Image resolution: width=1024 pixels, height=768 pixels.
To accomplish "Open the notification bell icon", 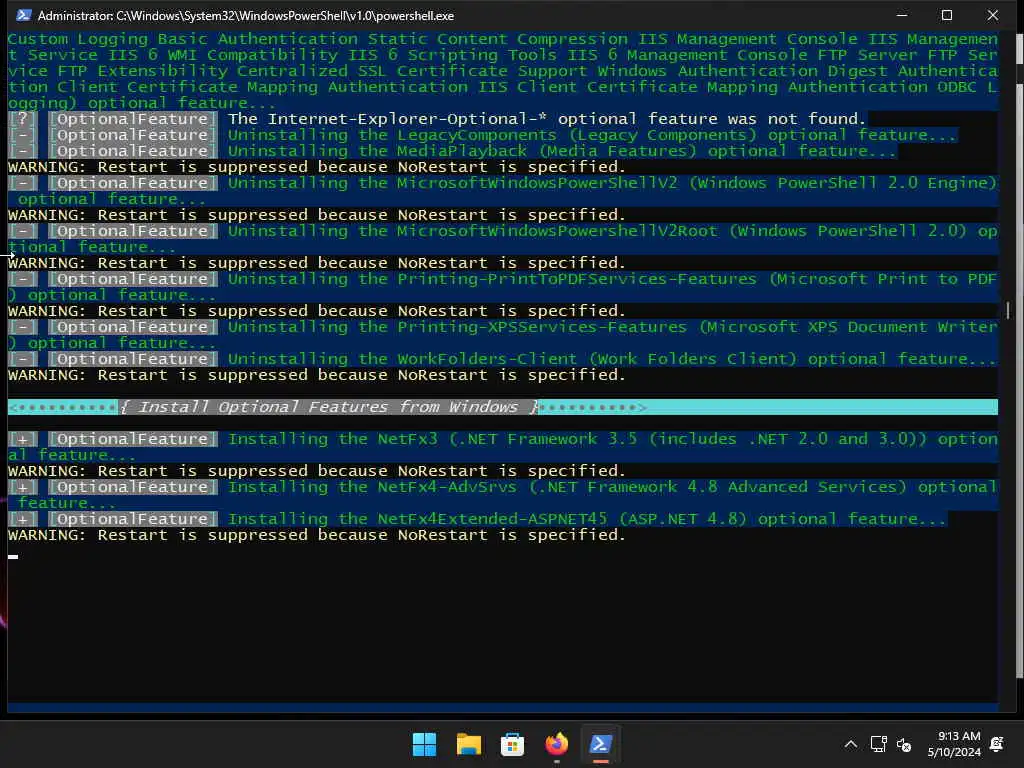I will click(x=997, y=744).
